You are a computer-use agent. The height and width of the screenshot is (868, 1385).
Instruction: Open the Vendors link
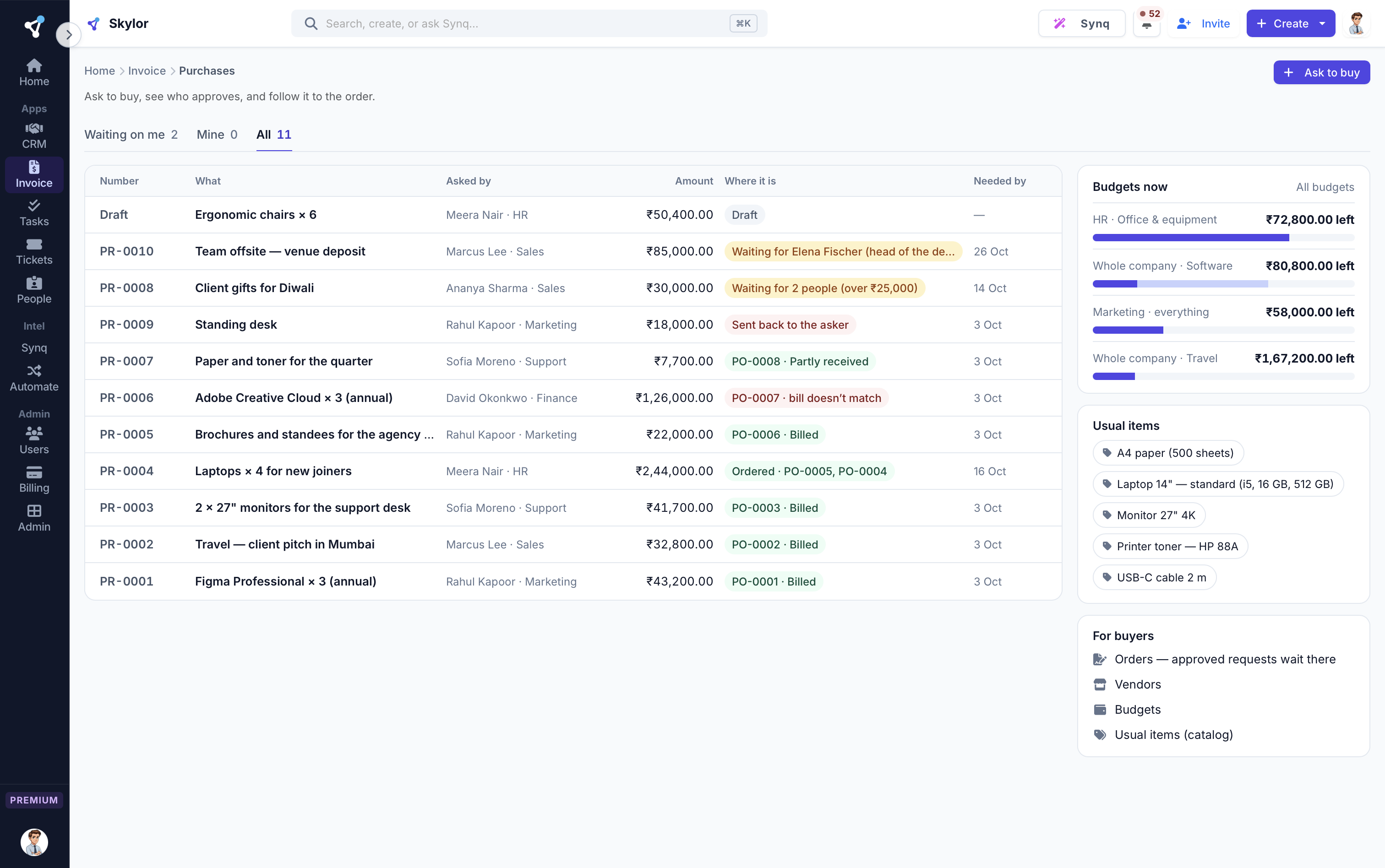[1138, 684]
